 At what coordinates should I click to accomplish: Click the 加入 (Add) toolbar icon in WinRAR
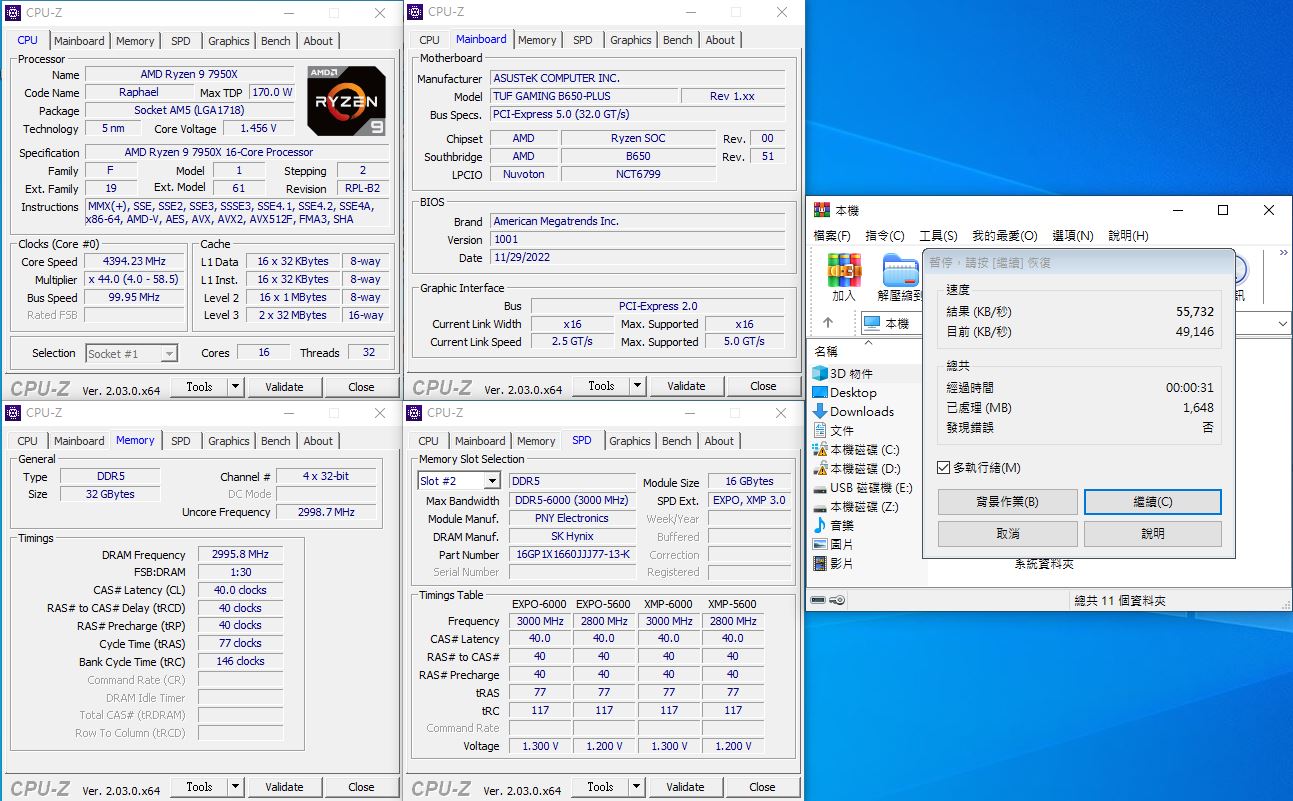tap(844, 277)
